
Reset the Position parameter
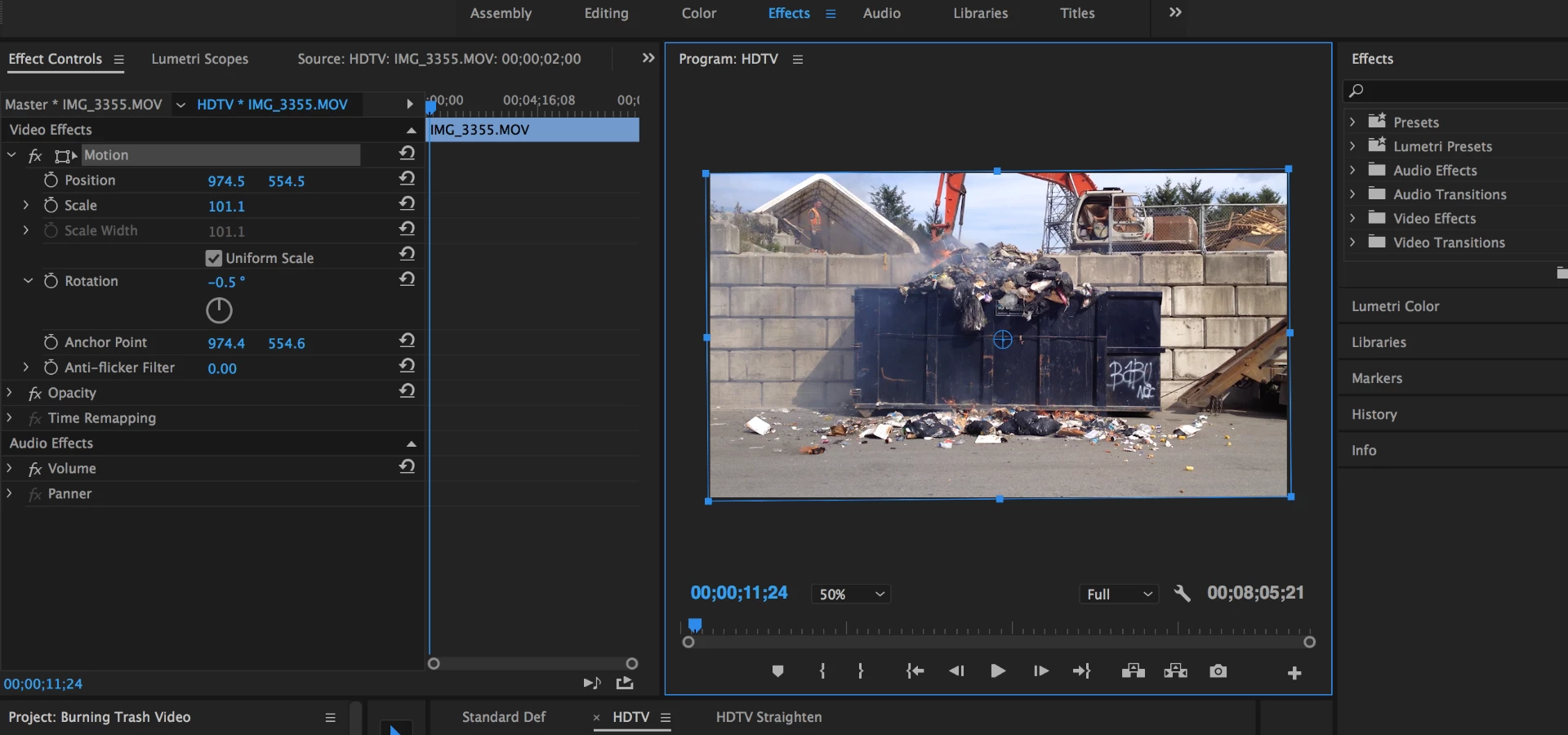click(x=407, y=179)
